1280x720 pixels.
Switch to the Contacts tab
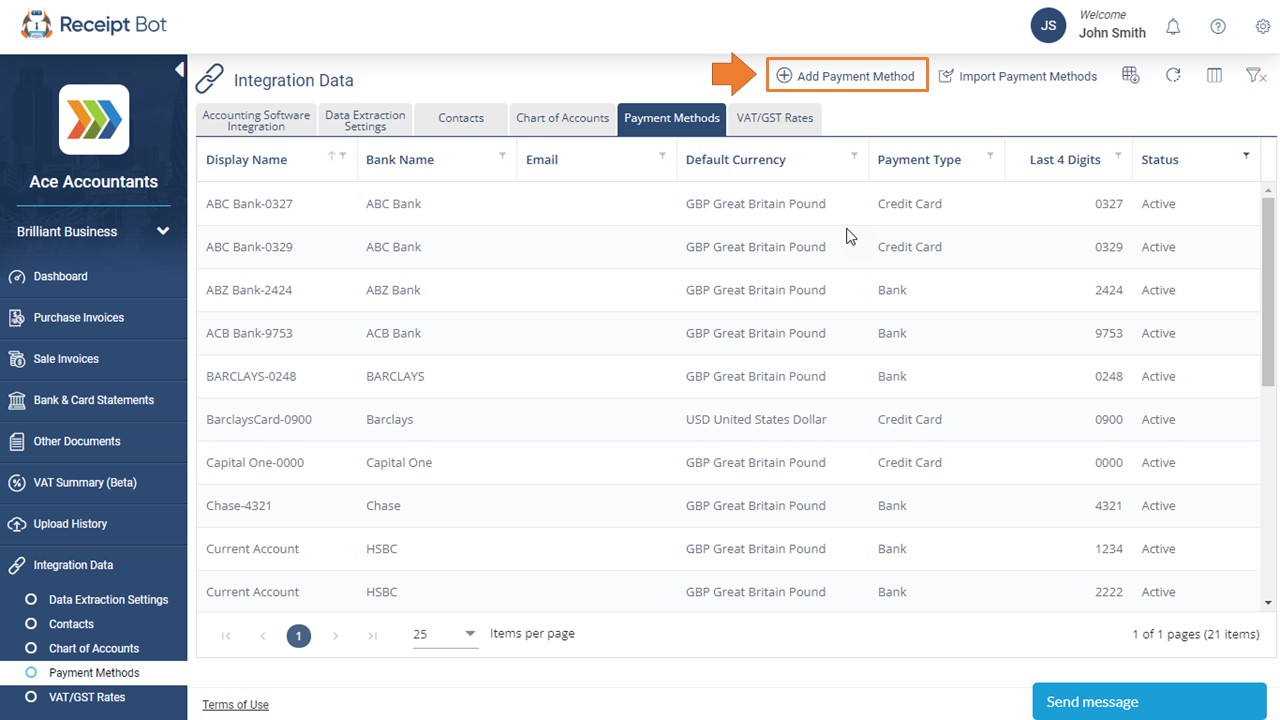[x=461, y=118]
